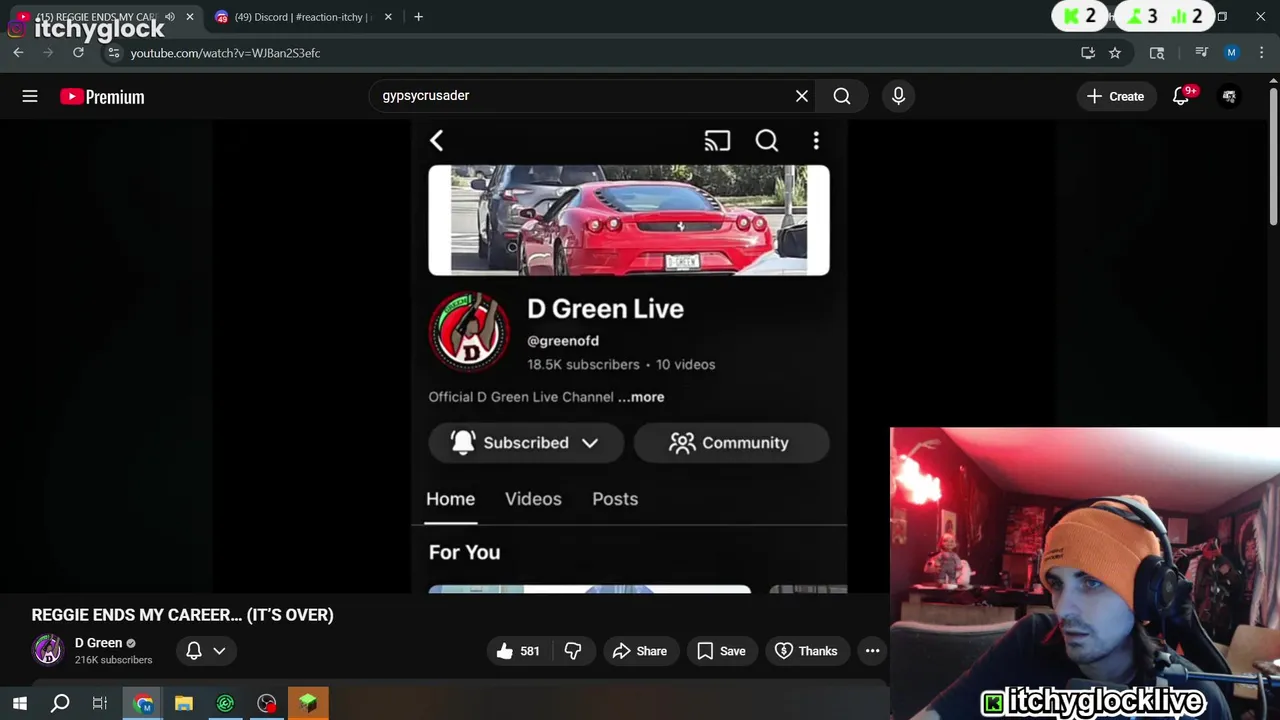Open YouTube notifications bell
The height and width of the screenshot is (720, 1280).
(x=1181, y=96)
